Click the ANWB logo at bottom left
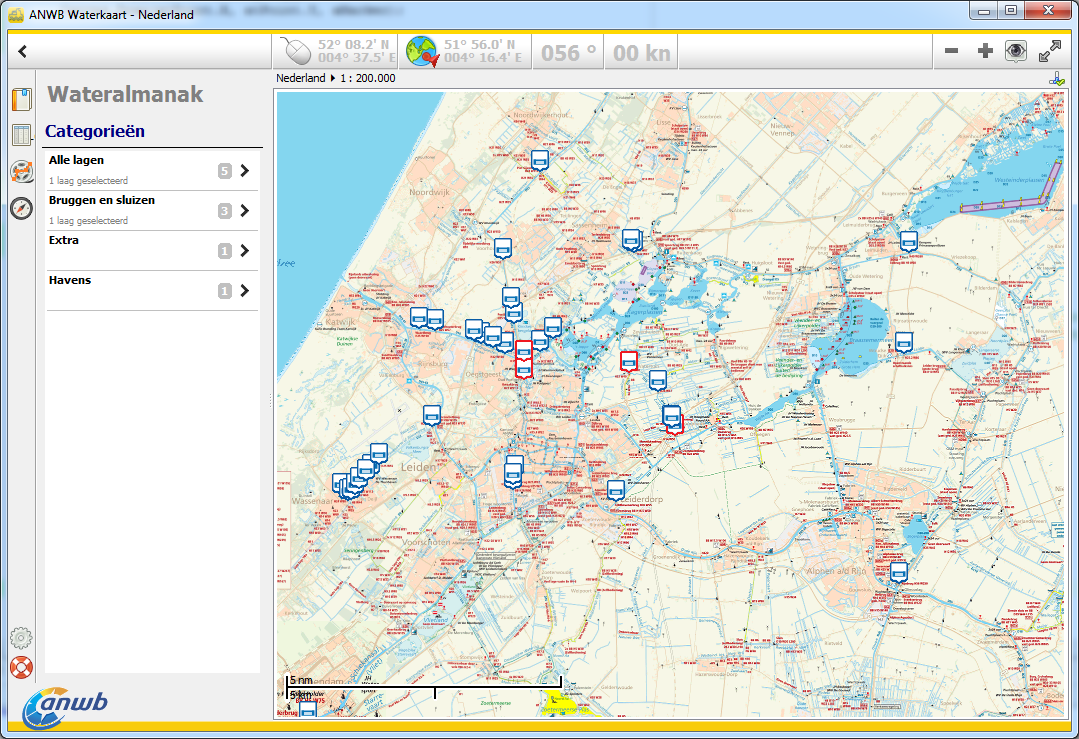 (x=65, y=704)
